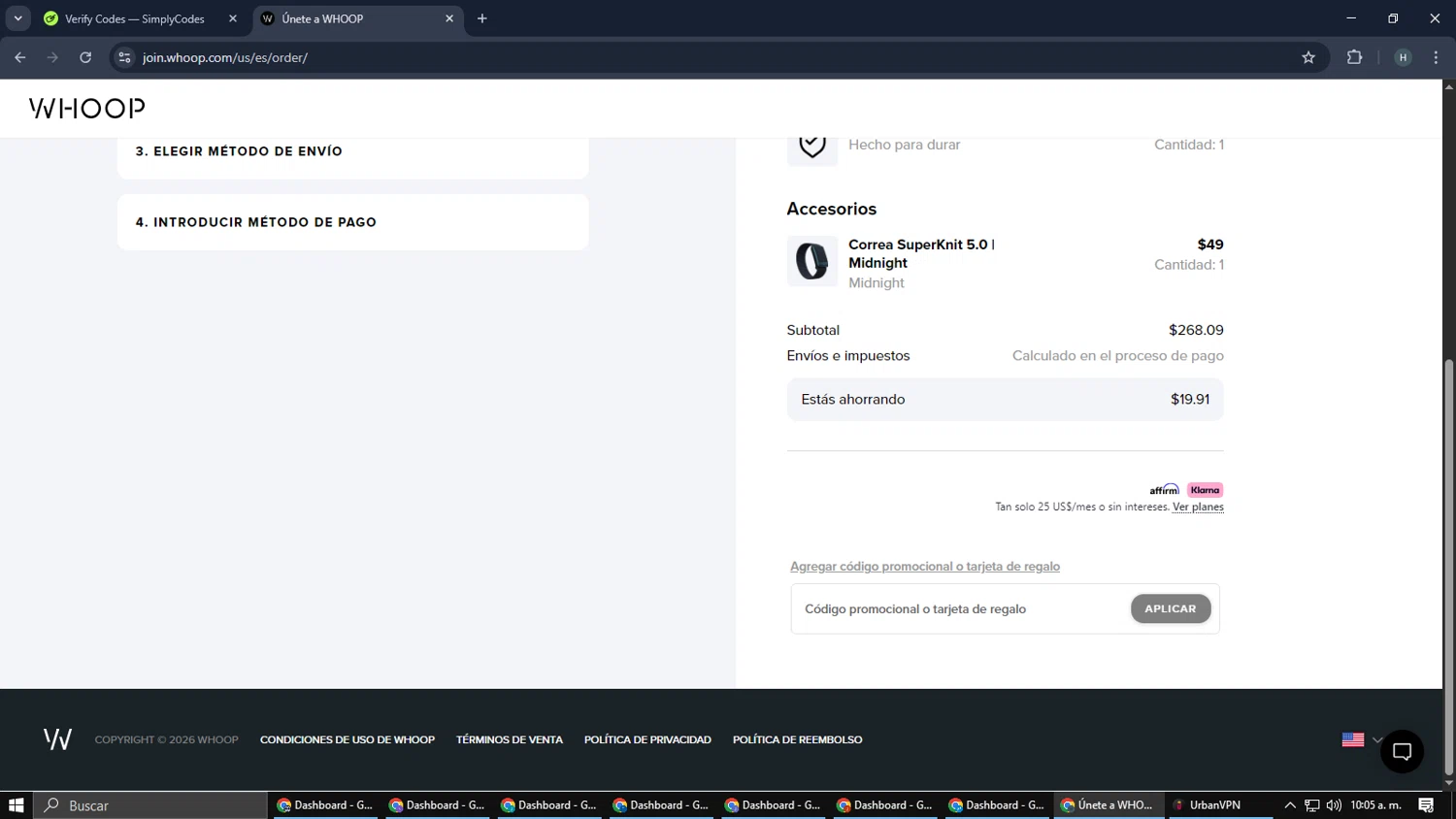This screenshot has height=819, width=1456.
Task: Open Chrome extensions puzzle icon
Action: point(1354,57)
